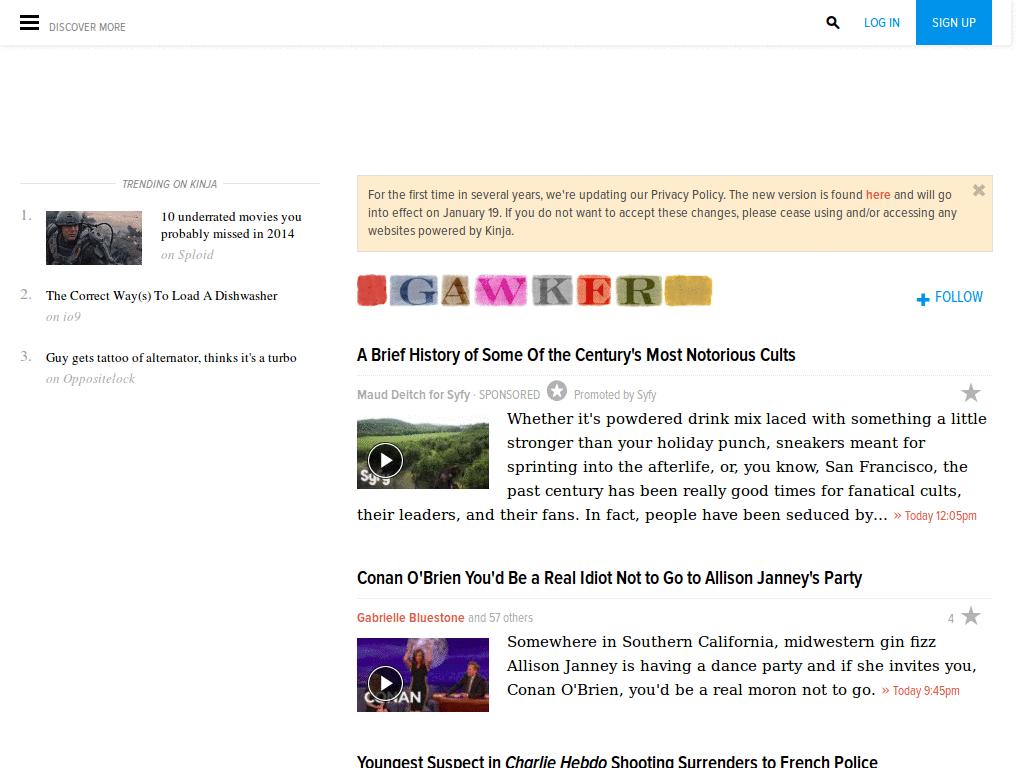Open the privacy policy 'here' link

coord(878,195)
